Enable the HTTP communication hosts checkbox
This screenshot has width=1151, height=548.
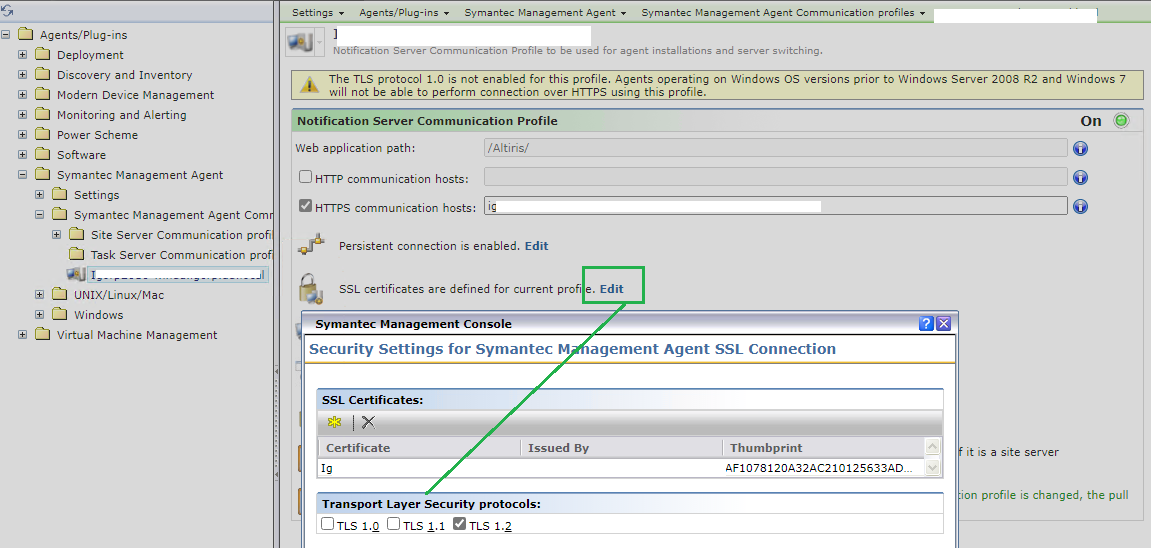pos(305,177)
